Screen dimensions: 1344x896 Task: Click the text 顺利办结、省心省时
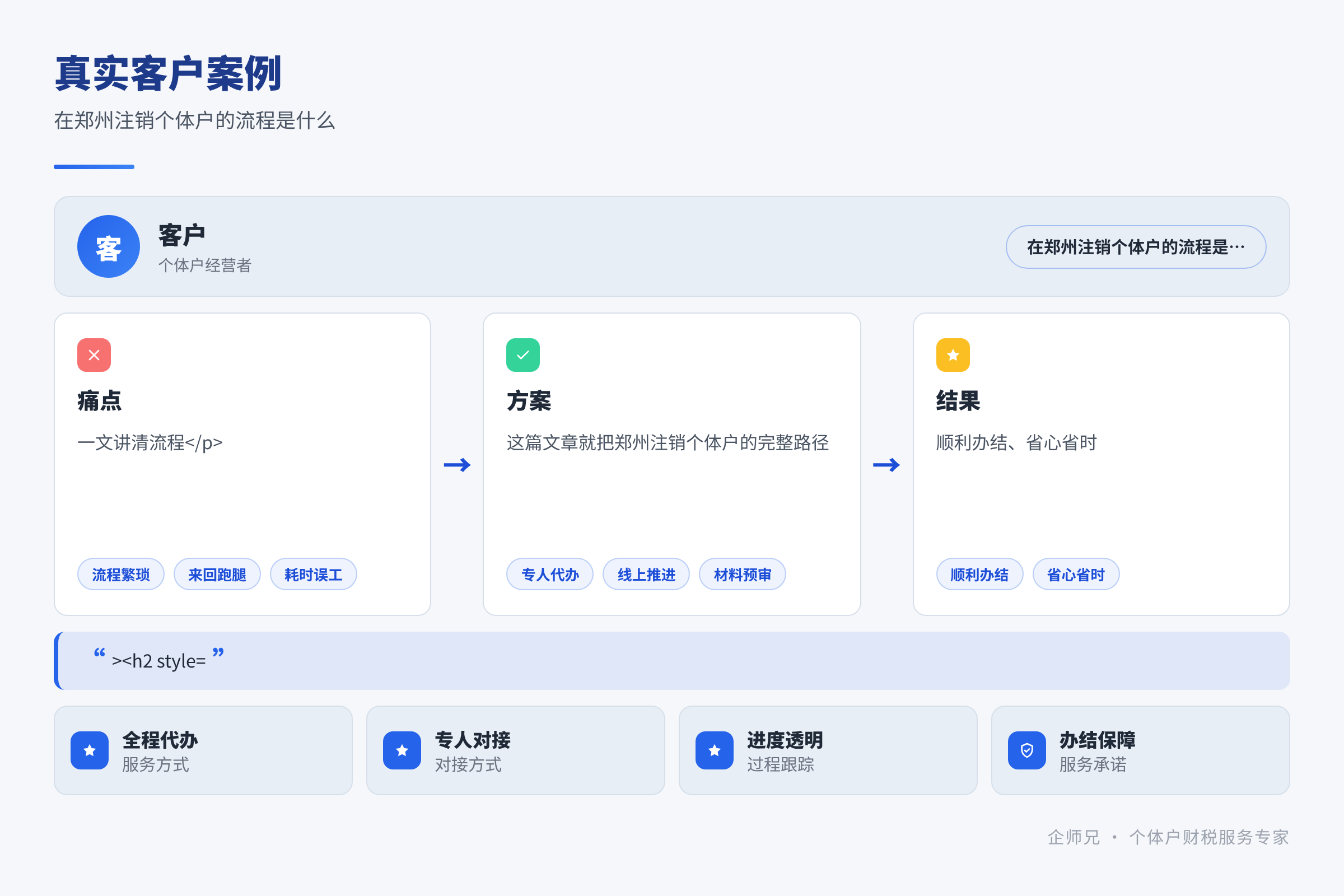click(1016, 442)
